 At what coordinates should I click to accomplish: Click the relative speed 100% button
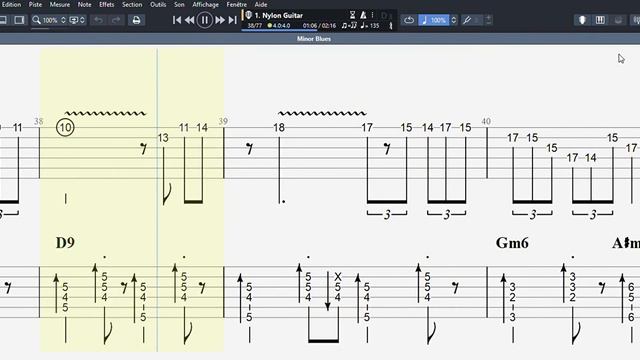(x=434, y=20)
